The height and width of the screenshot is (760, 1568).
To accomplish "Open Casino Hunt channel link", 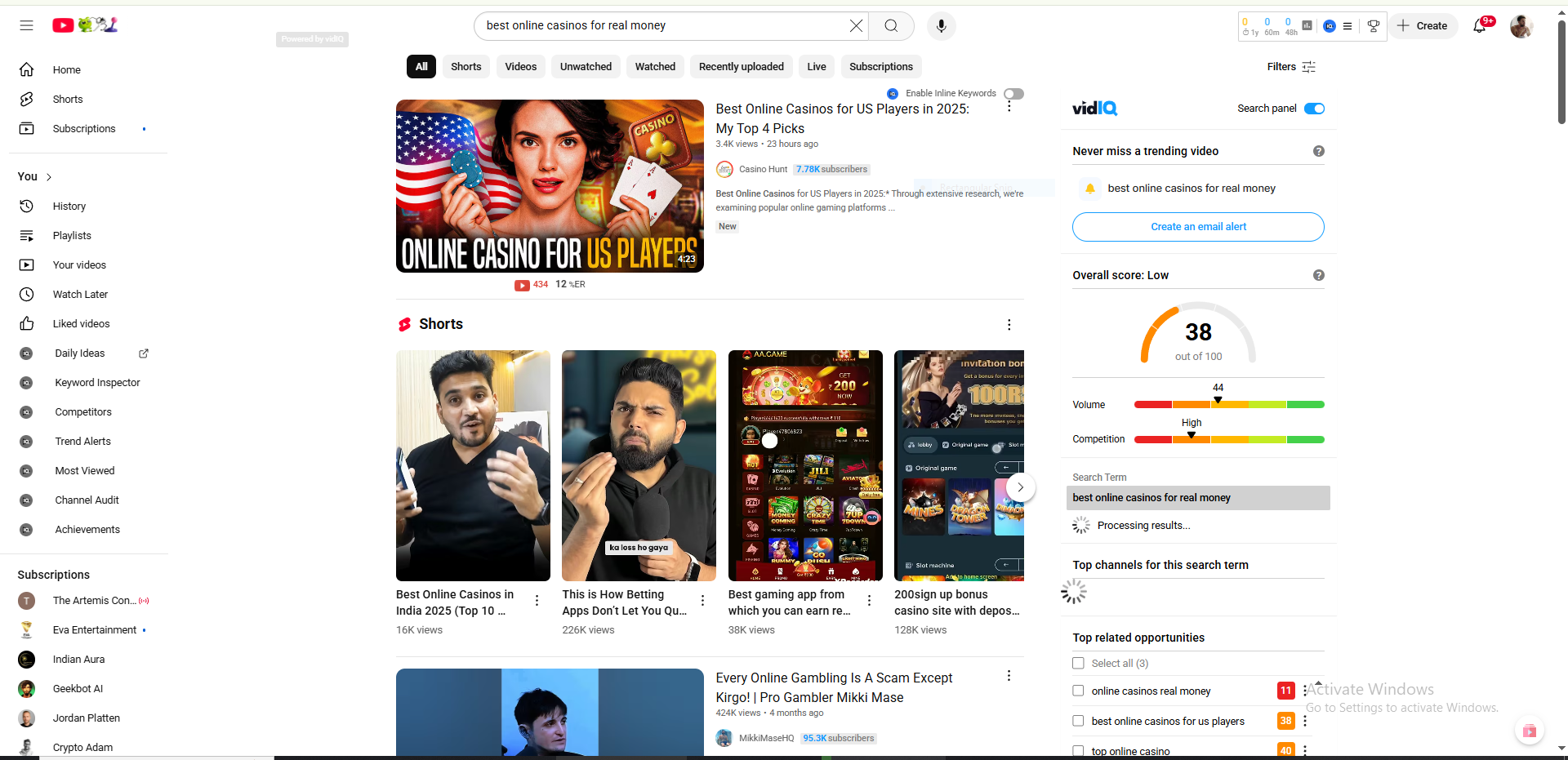I will point(763,170).
